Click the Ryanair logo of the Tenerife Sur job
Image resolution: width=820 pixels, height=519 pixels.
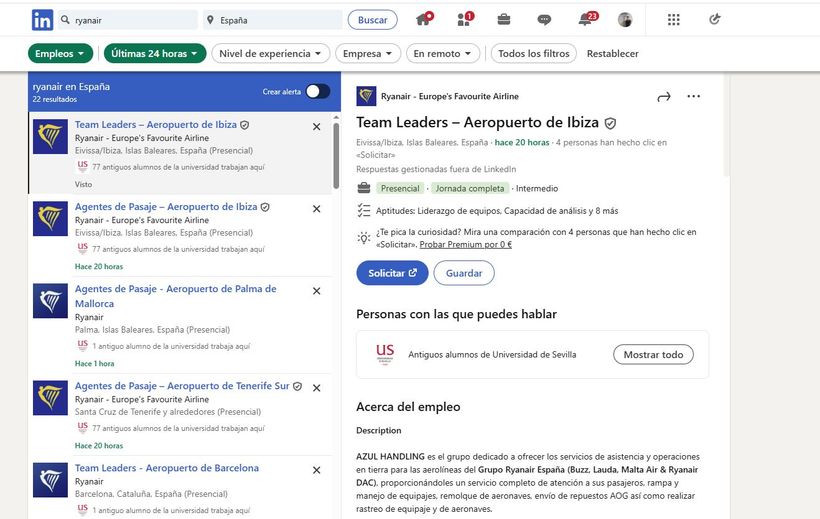point(50,398)
